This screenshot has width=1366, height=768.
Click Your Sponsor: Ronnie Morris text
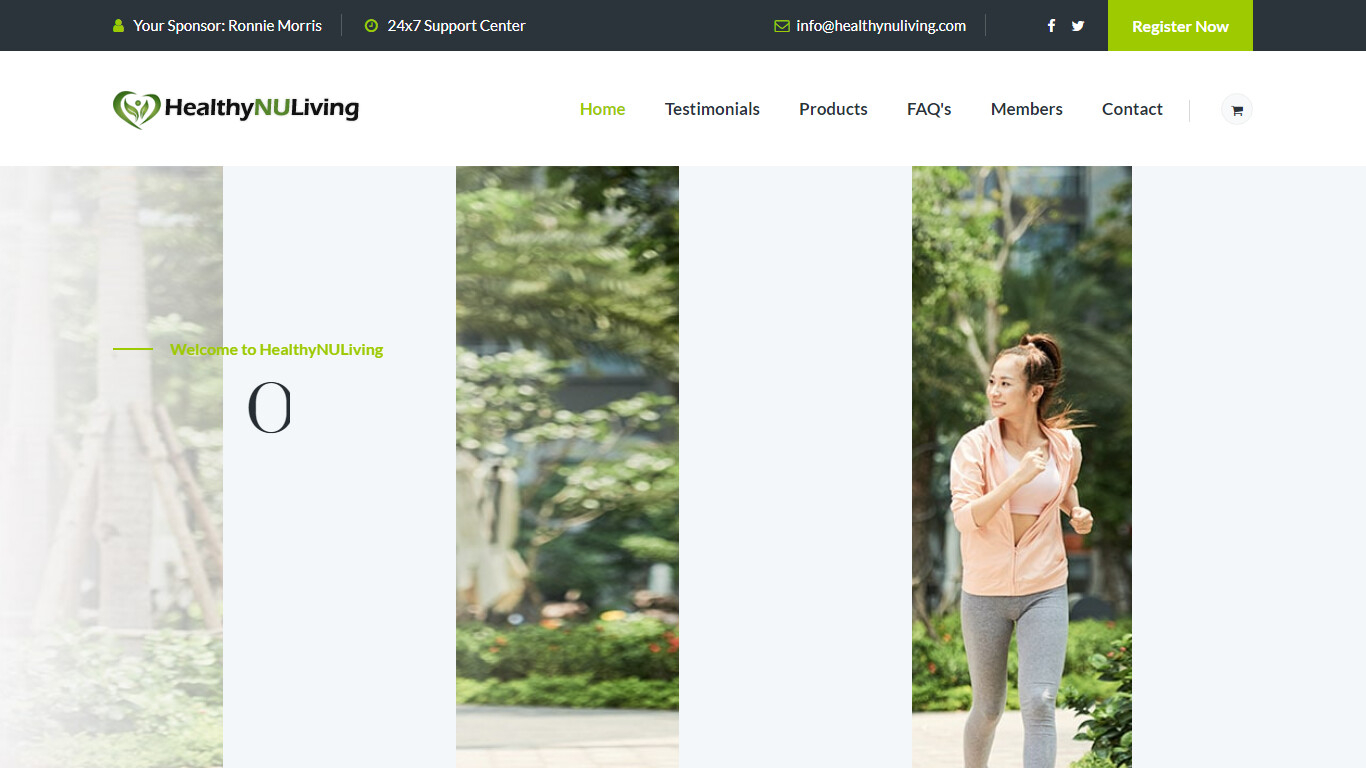coord(228,26)
